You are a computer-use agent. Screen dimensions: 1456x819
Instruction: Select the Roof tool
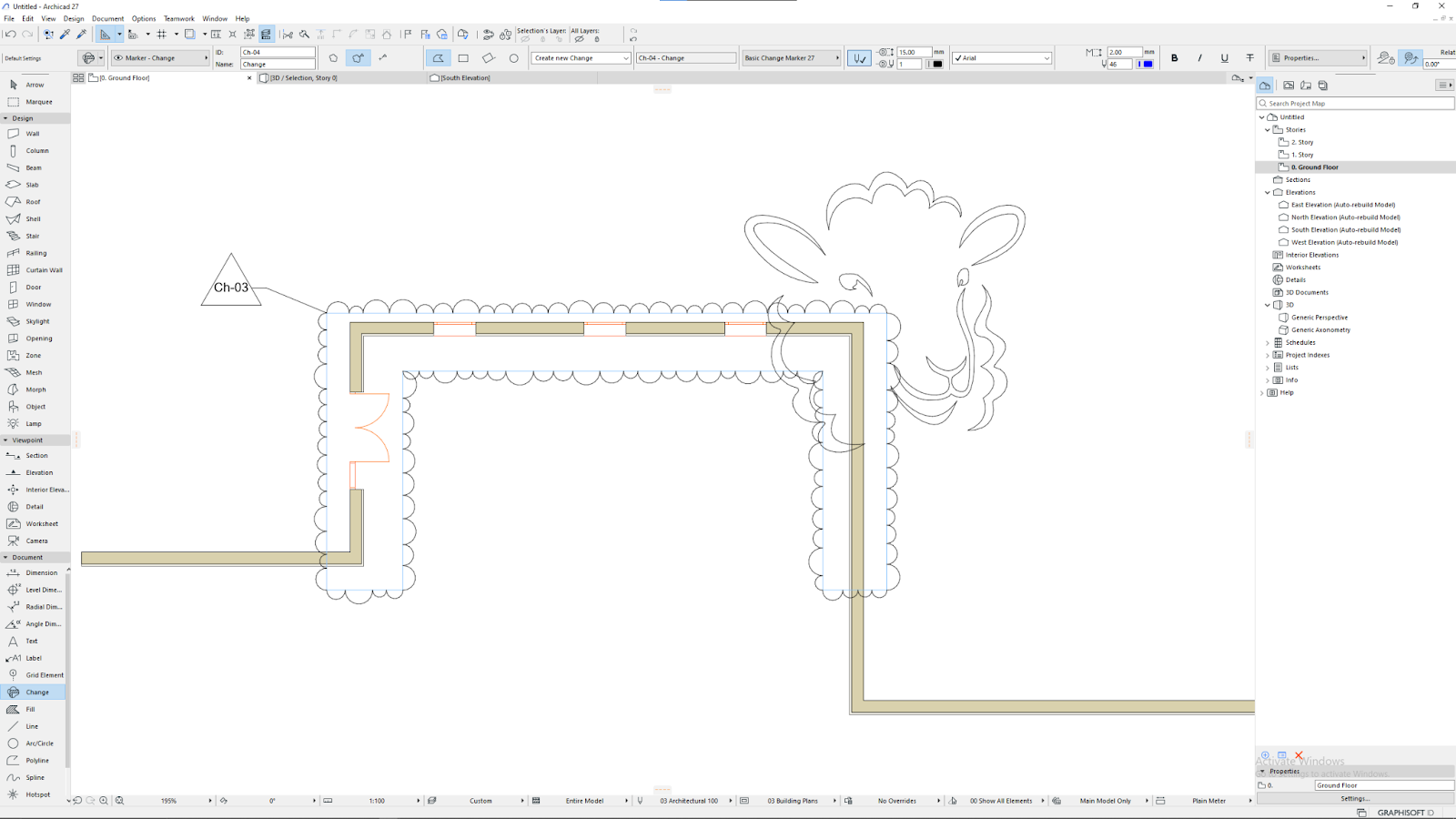click(x=33, y=202)
